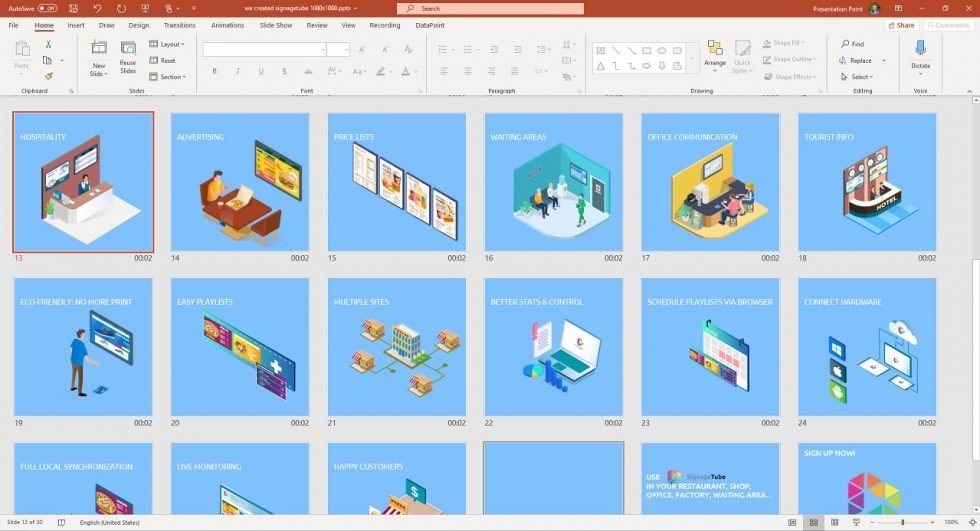Open the font name combo box
980x531 pixels.
264,49
